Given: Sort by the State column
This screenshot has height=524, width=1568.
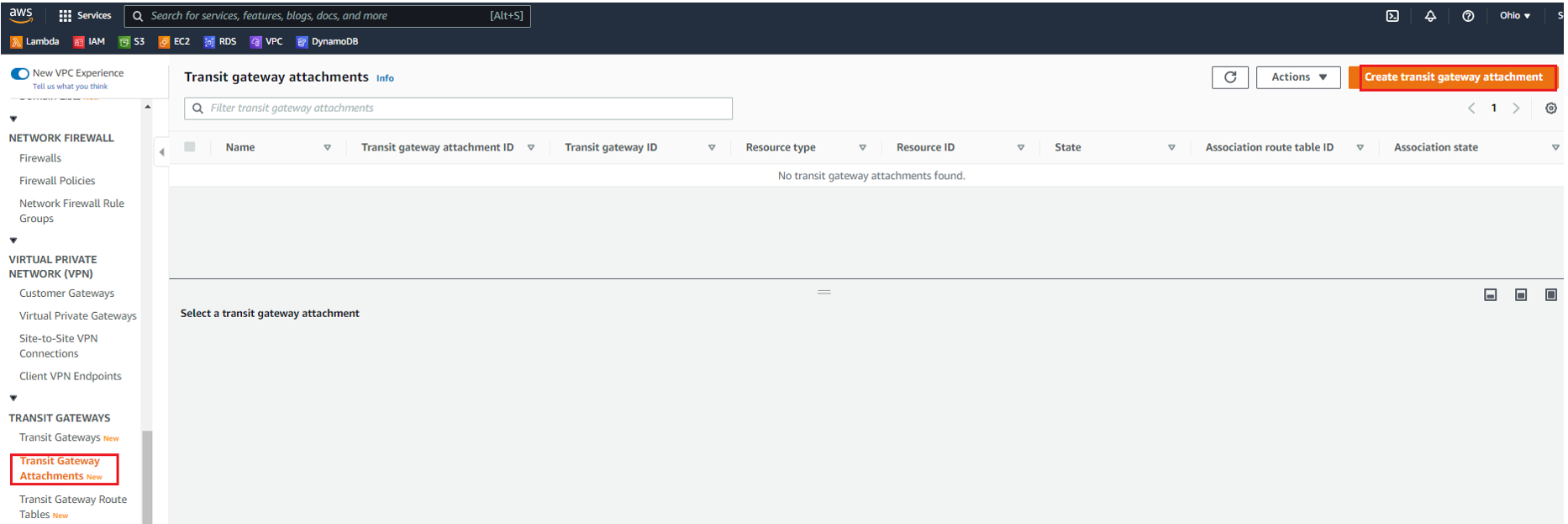Looking at the screenshot, I should pyautogui.click(x=1171, y=148).
